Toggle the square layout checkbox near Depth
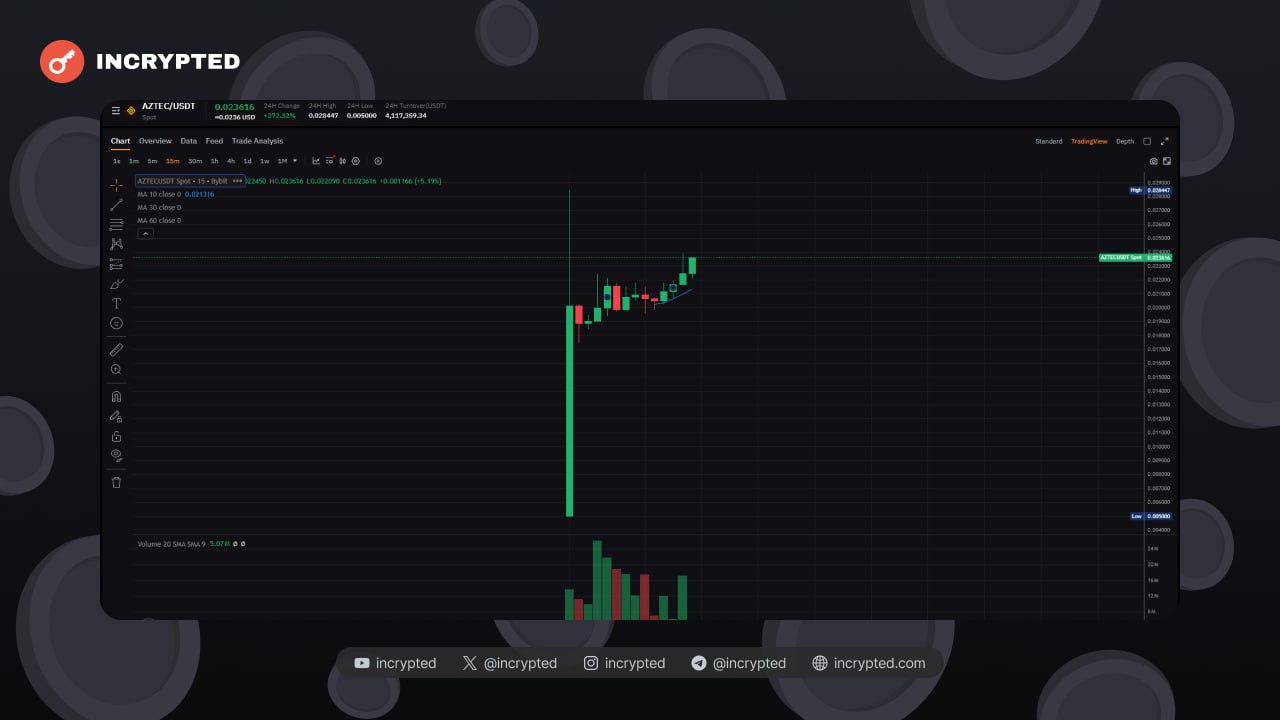1280x720 pixels. coord(1147,141)
